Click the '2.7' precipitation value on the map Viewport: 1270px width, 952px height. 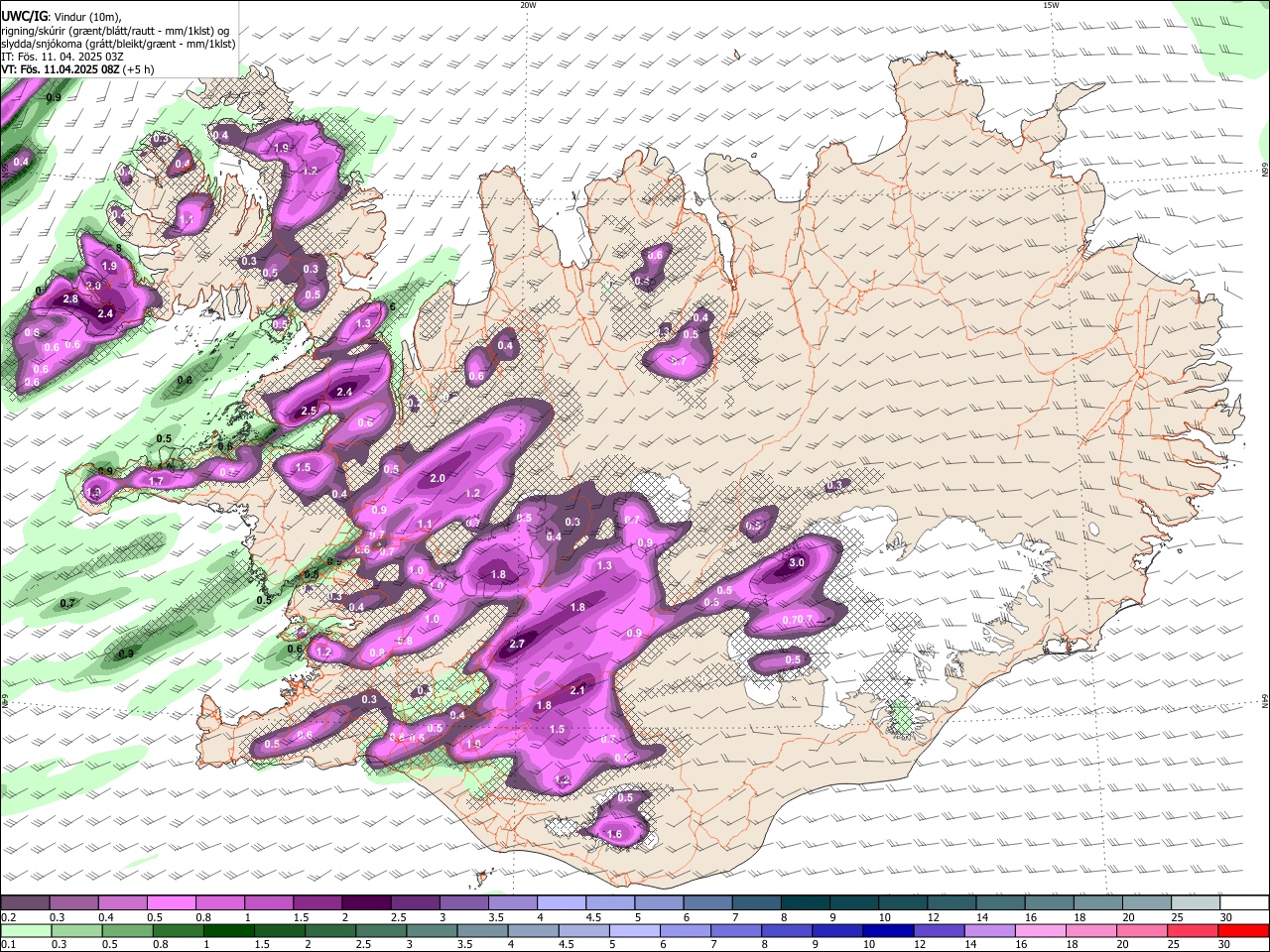[516, 644]
